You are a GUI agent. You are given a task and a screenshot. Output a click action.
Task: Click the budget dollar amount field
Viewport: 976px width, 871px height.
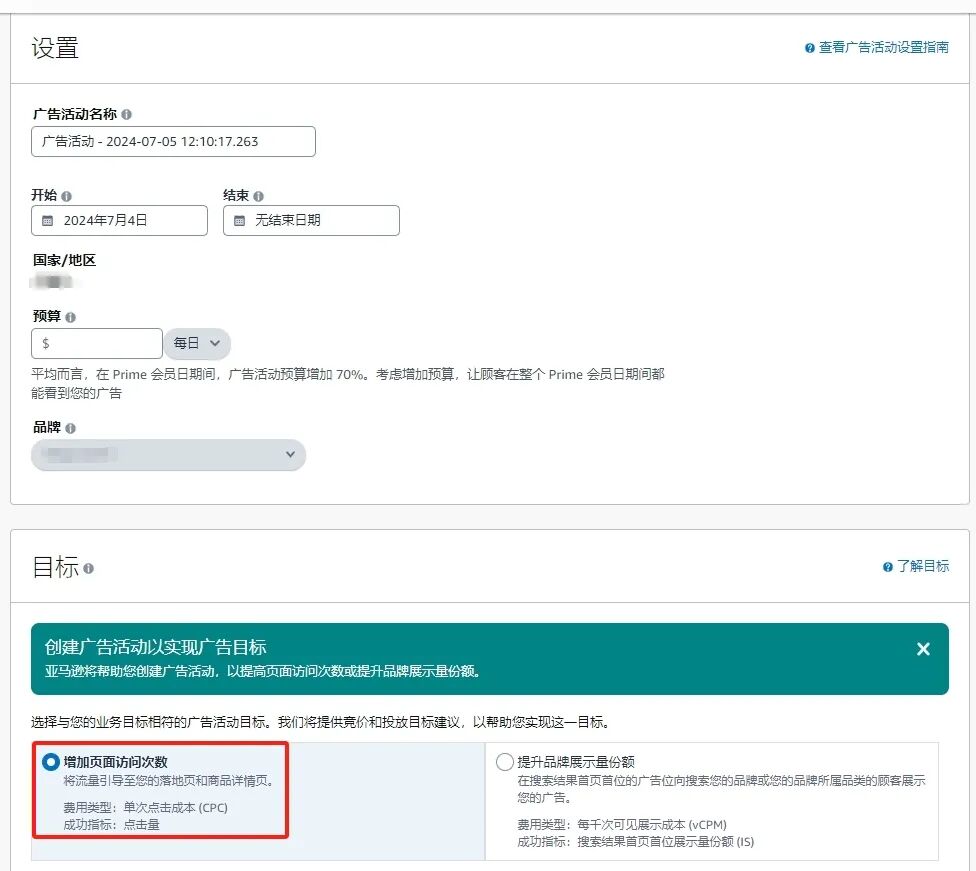coord(96,342)
